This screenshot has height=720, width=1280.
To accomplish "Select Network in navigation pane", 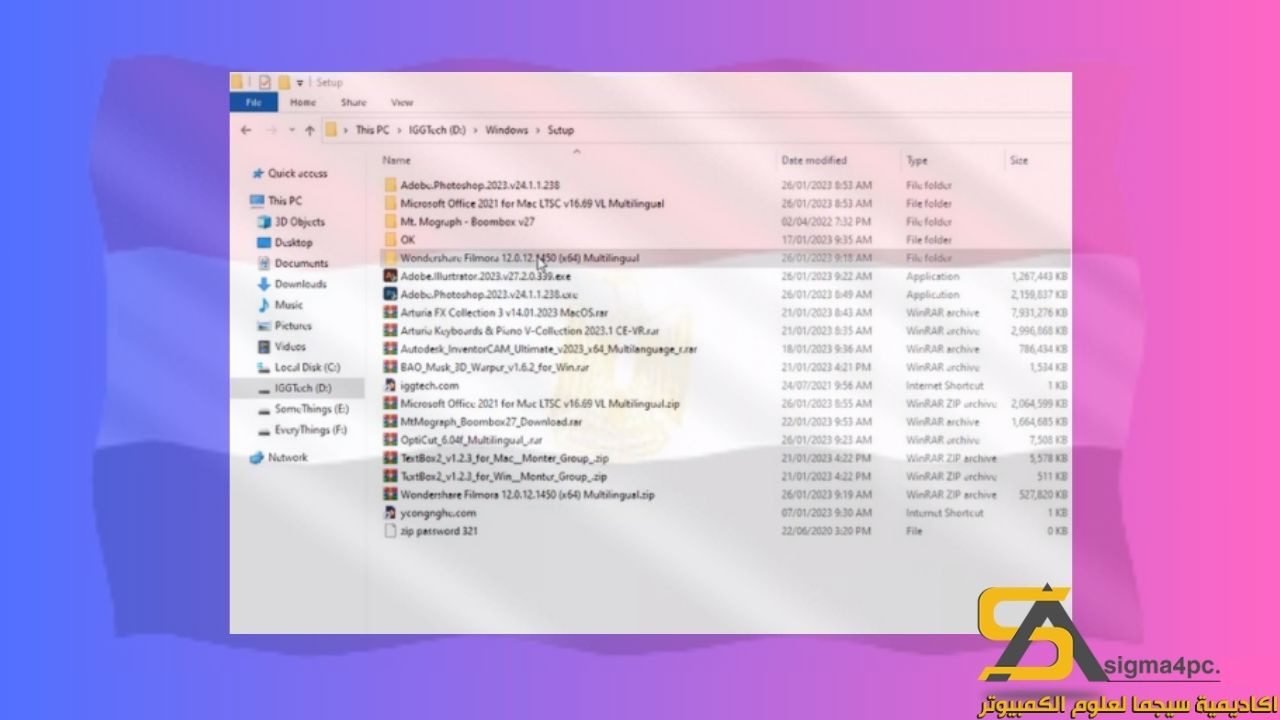I will [x=287, y=457].
